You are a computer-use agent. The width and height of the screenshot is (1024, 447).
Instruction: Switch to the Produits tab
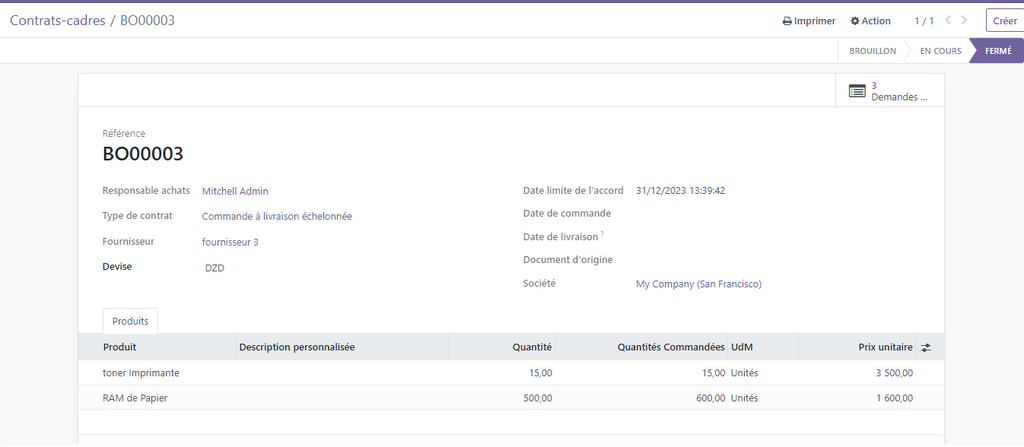[130, 321]
